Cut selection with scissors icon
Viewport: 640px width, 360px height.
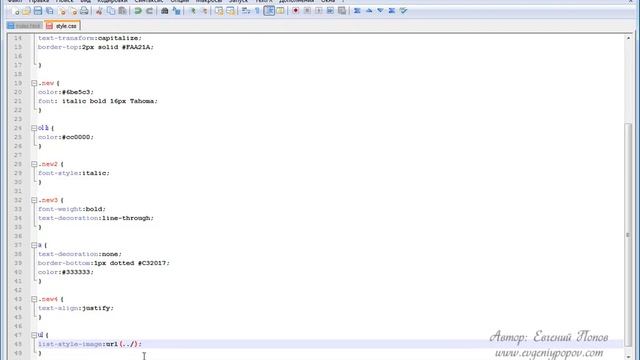(99, 11)
